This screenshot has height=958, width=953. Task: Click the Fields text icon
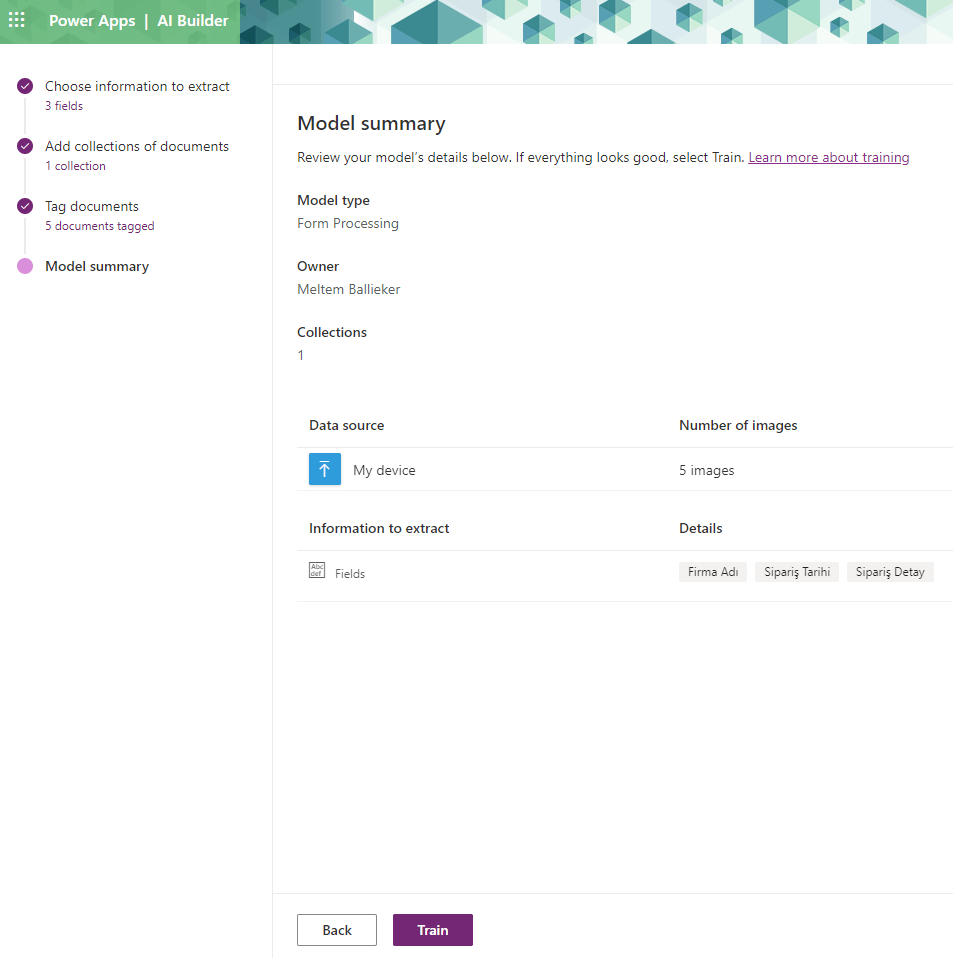point(317,571)
